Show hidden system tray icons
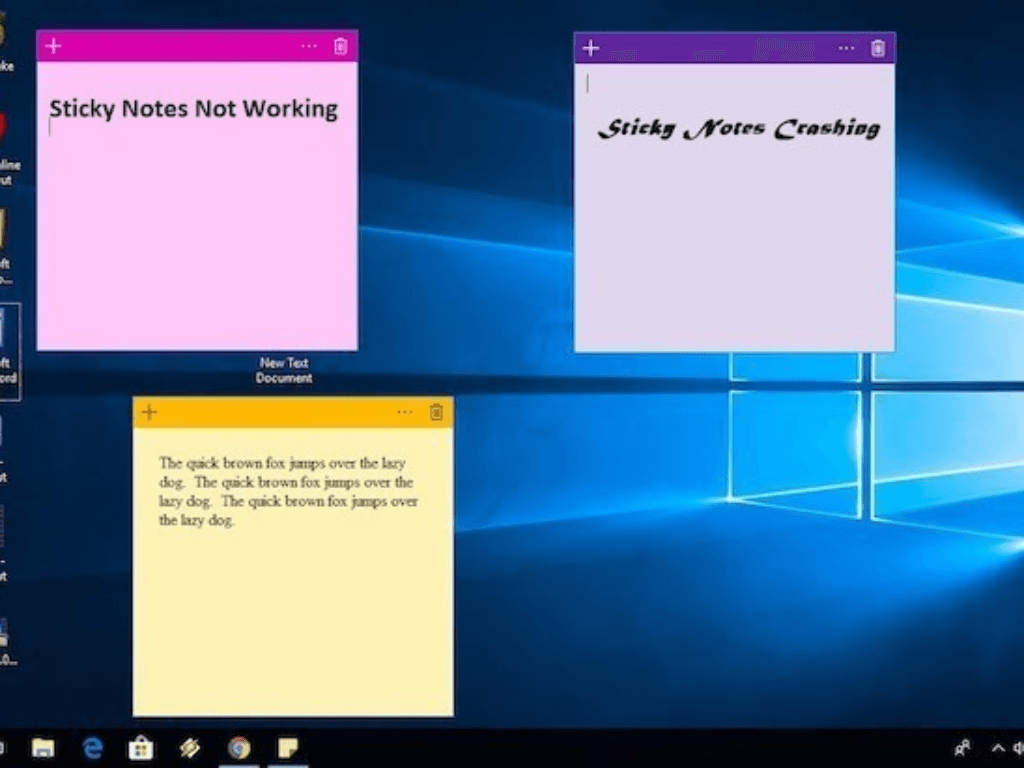 click(997, 747)
